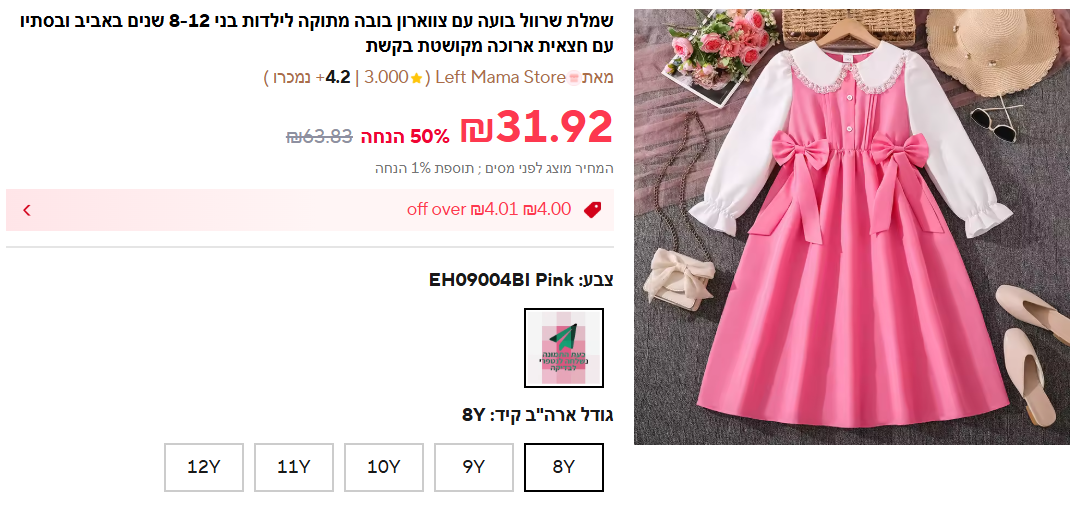Screen dimensions: 1076x511
Task: Visit the Left Mama Store link
Action: [x=501, y=78]
